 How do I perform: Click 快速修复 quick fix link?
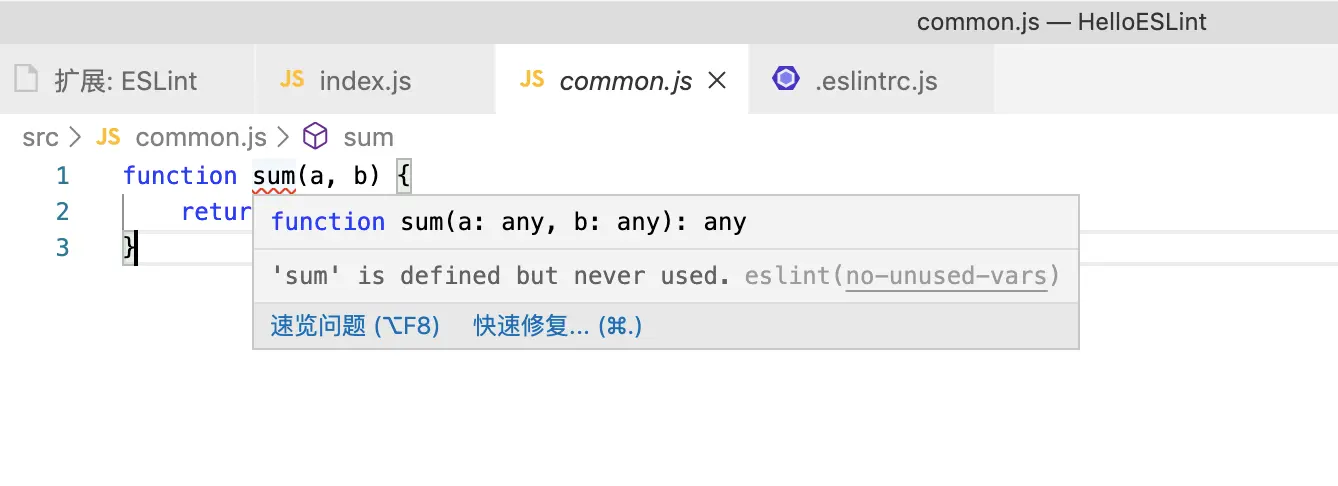coord(557,326)
